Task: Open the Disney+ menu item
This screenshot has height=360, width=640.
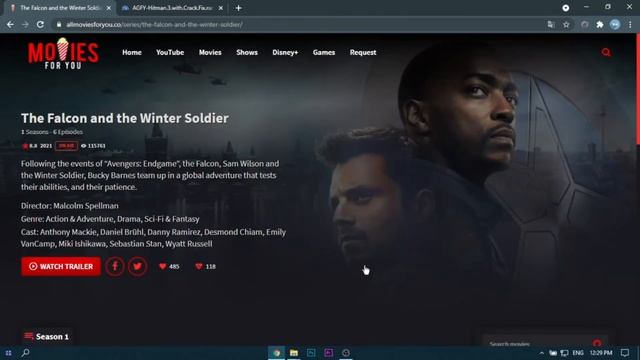Action: (x=285, y=52)
